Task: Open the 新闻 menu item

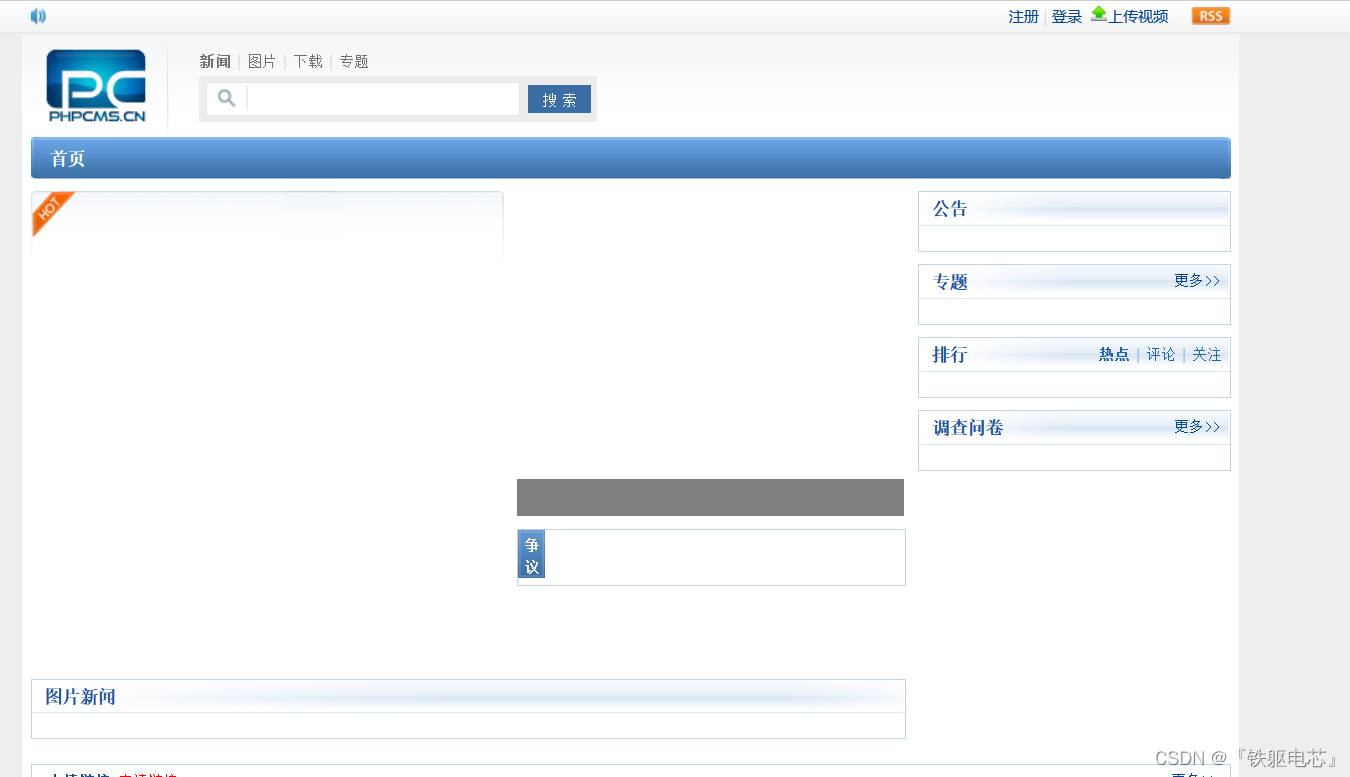Action: pos(215,61)
